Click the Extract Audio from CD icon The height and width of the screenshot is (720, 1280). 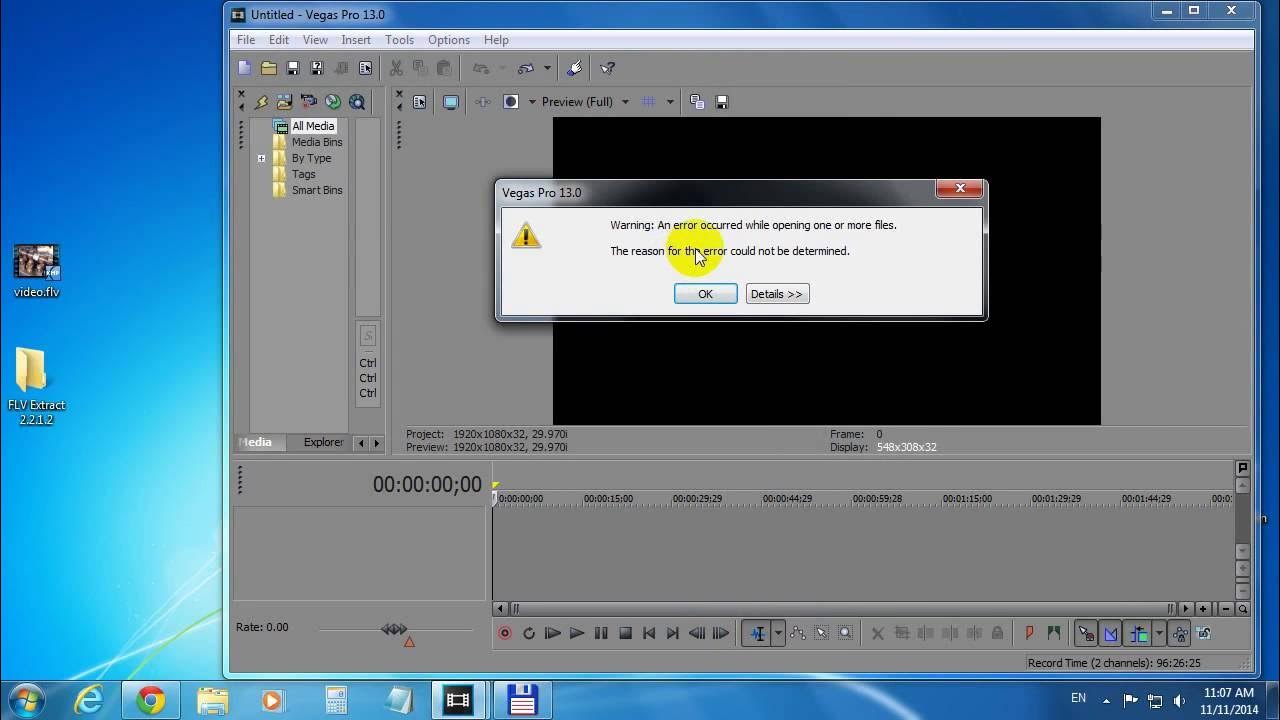click(x=333, y=102)
